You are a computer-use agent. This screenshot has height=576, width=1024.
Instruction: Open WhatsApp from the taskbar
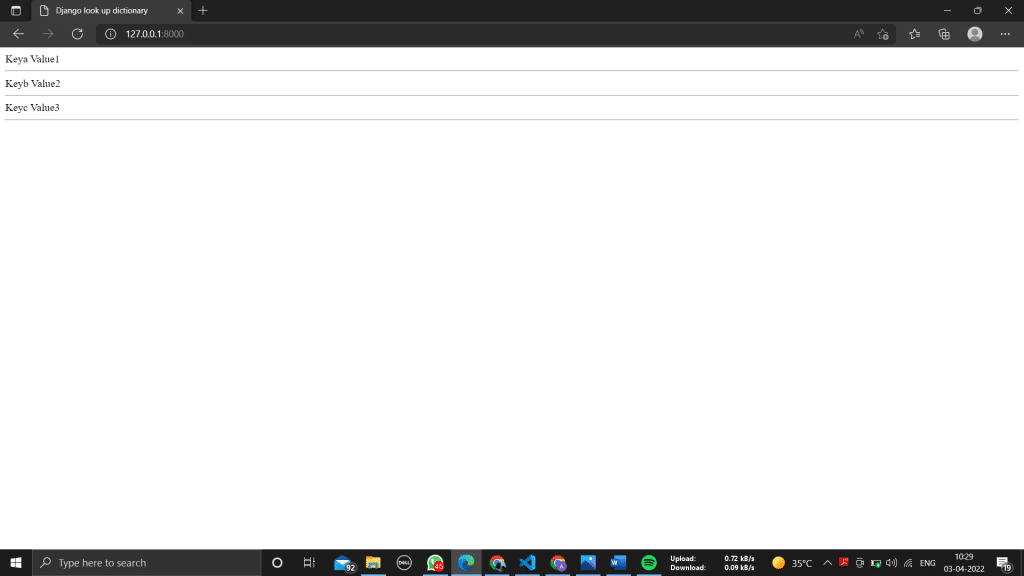click(435, 562)
